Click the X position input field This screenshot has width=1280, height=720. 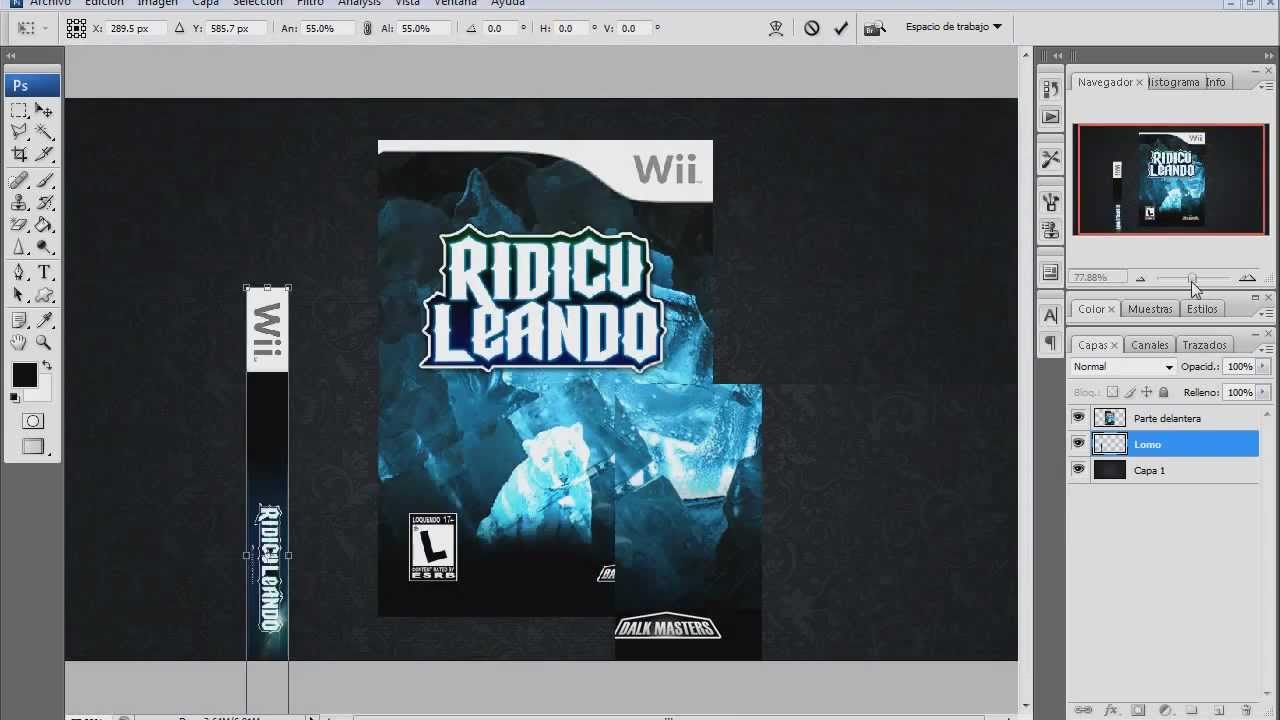[x=134, y=29]
